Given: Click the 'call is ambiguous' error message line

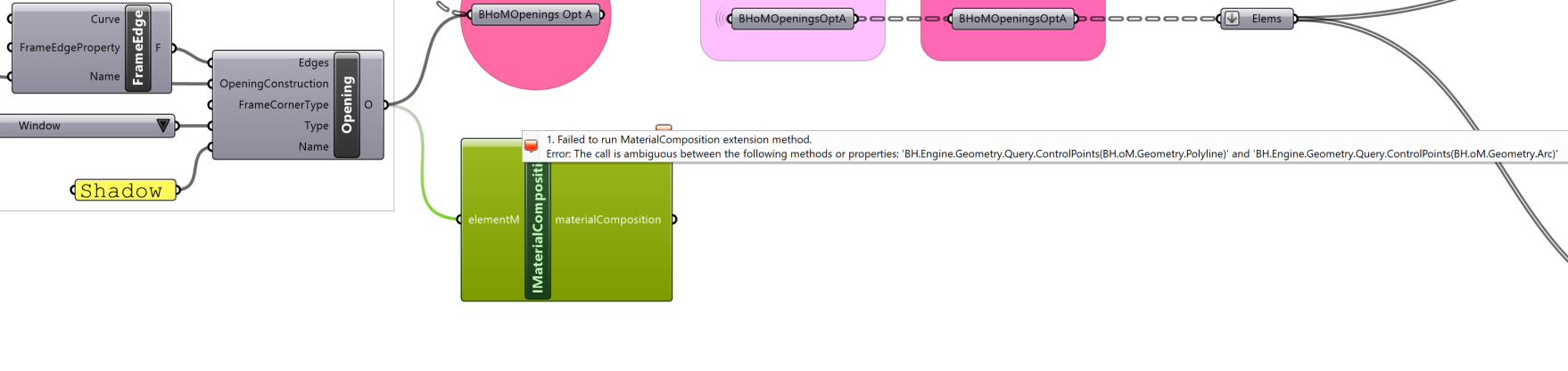Looking at the screenshot, I should pyautogui.click(x=1052, y=153).
